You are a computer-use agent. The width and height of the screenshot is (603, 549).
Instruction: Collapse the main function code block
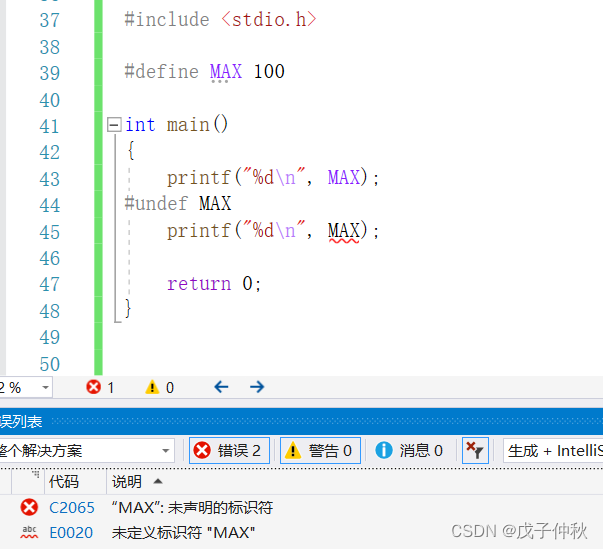tap(114, 125)
